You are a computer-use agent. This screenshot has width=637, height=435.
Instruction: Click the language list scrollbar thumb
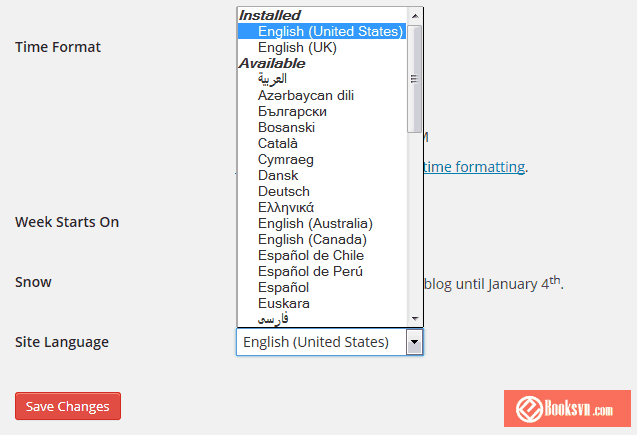coord(414,79)
